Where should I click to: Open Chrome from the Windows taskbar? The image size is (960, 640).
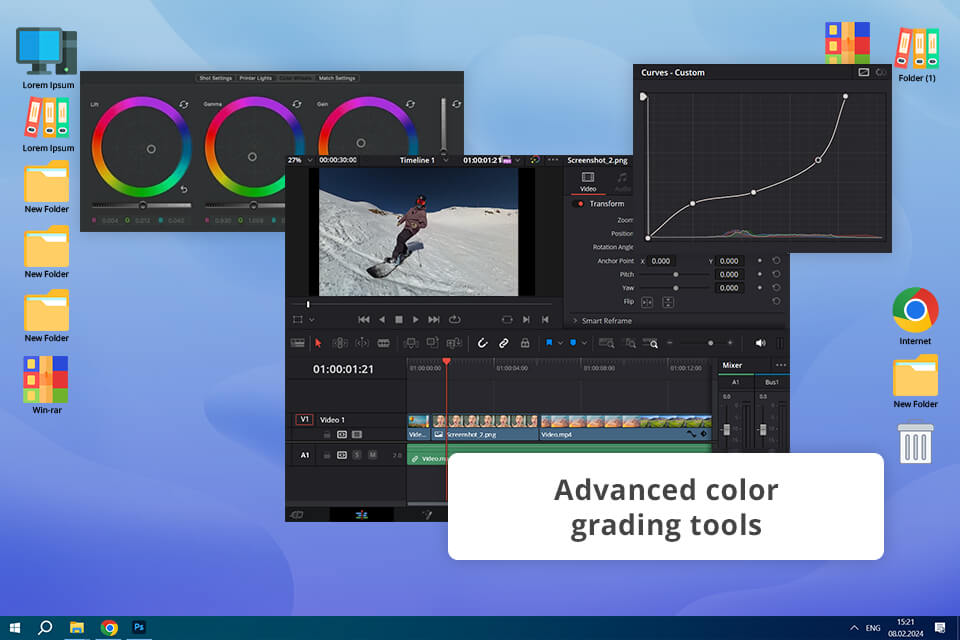tap(109, 627)
